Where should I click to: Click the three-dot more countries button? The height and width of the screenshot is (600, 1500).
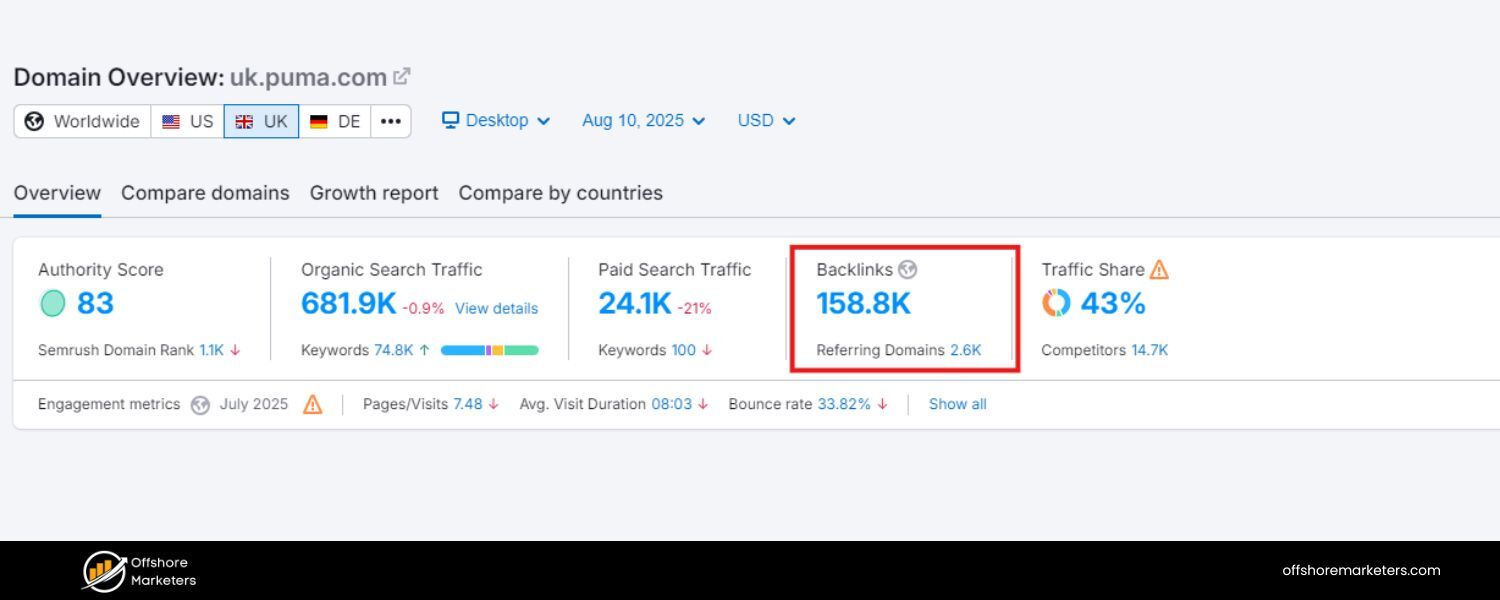[390, 120]
